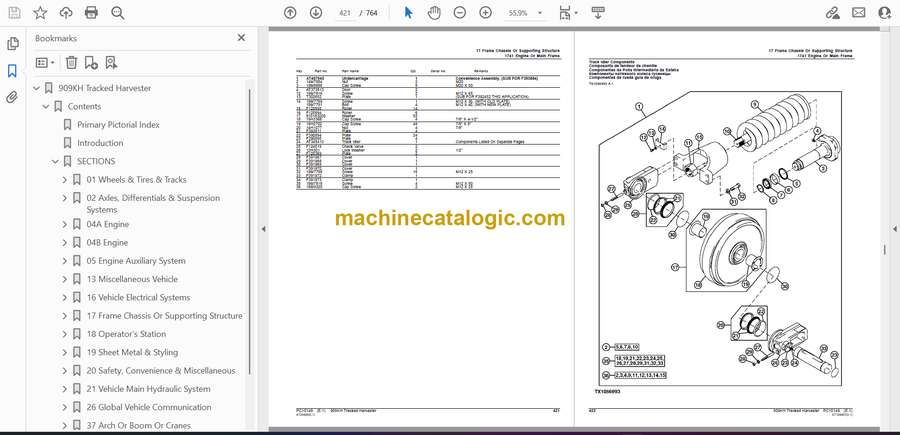Expand the 01 Wheels & Tires & Tracks bookmark
This screenshot has height=435, width=900.
[x=65, y=180]
